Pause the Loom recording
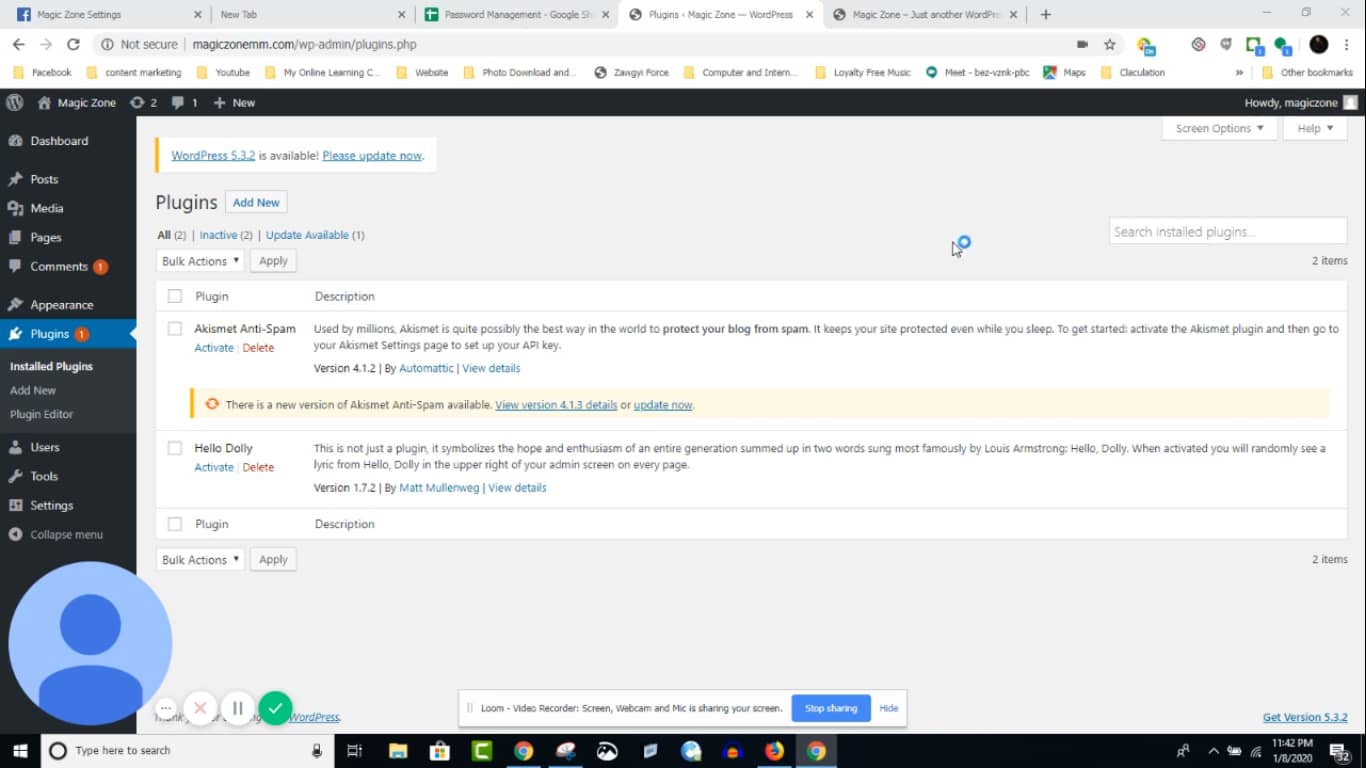 point(238,708)
